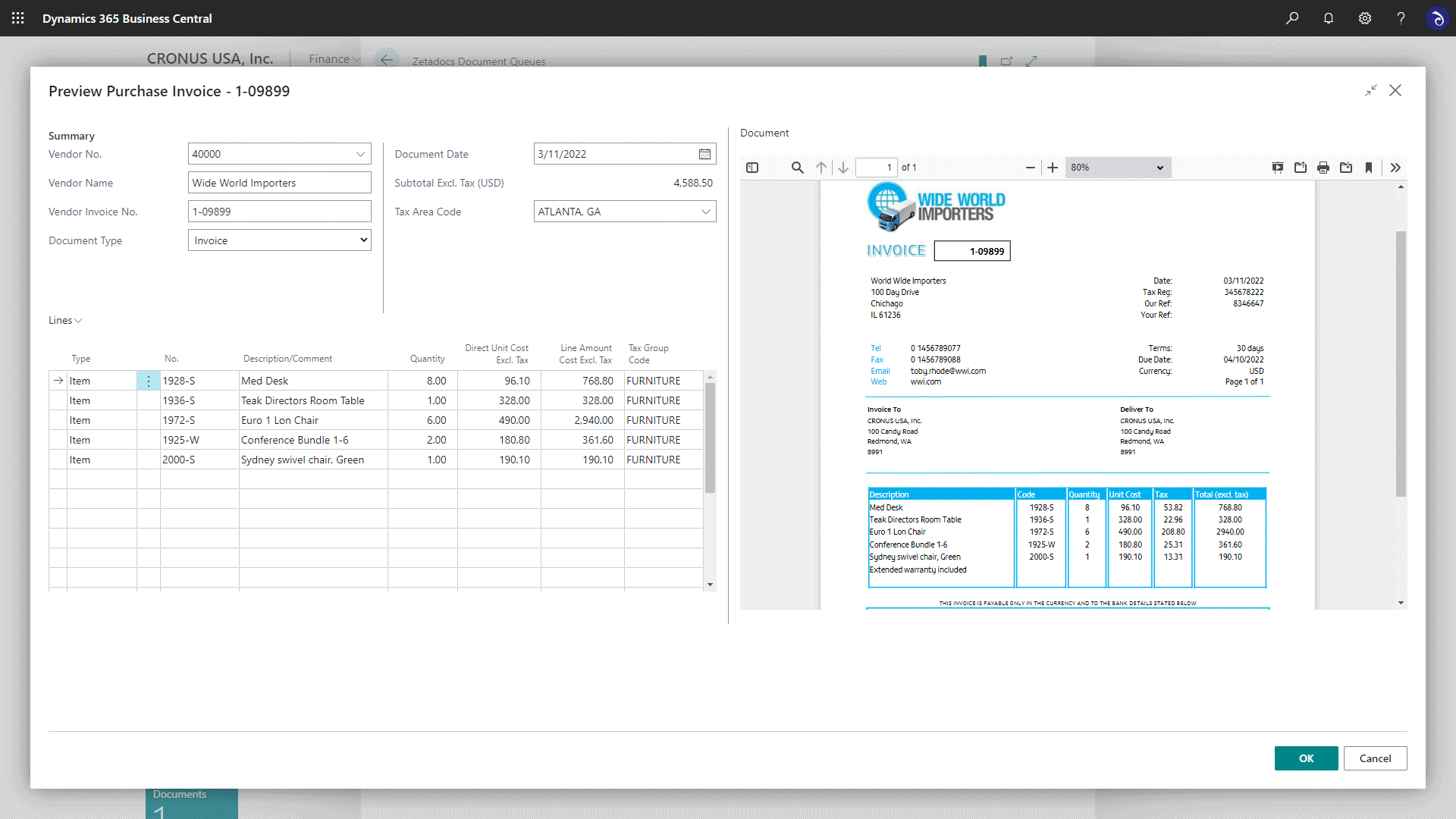The image size is (1456, 819).
Task: Click bookmark icon on Zetadocs background page
Action: click(983, 61)
